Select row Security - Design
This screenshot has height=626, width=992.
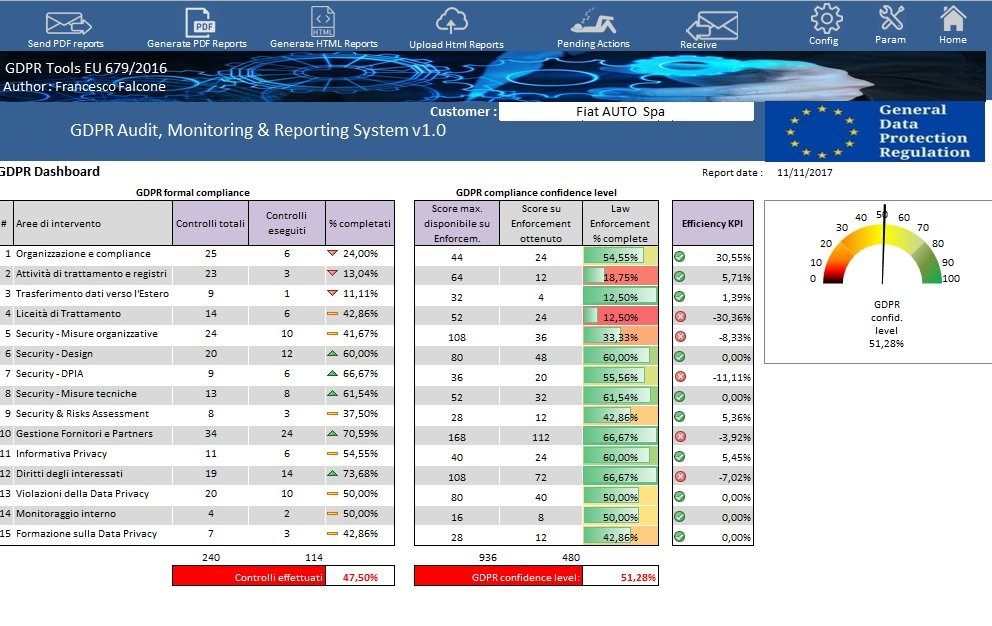click(x=197, y=354)
